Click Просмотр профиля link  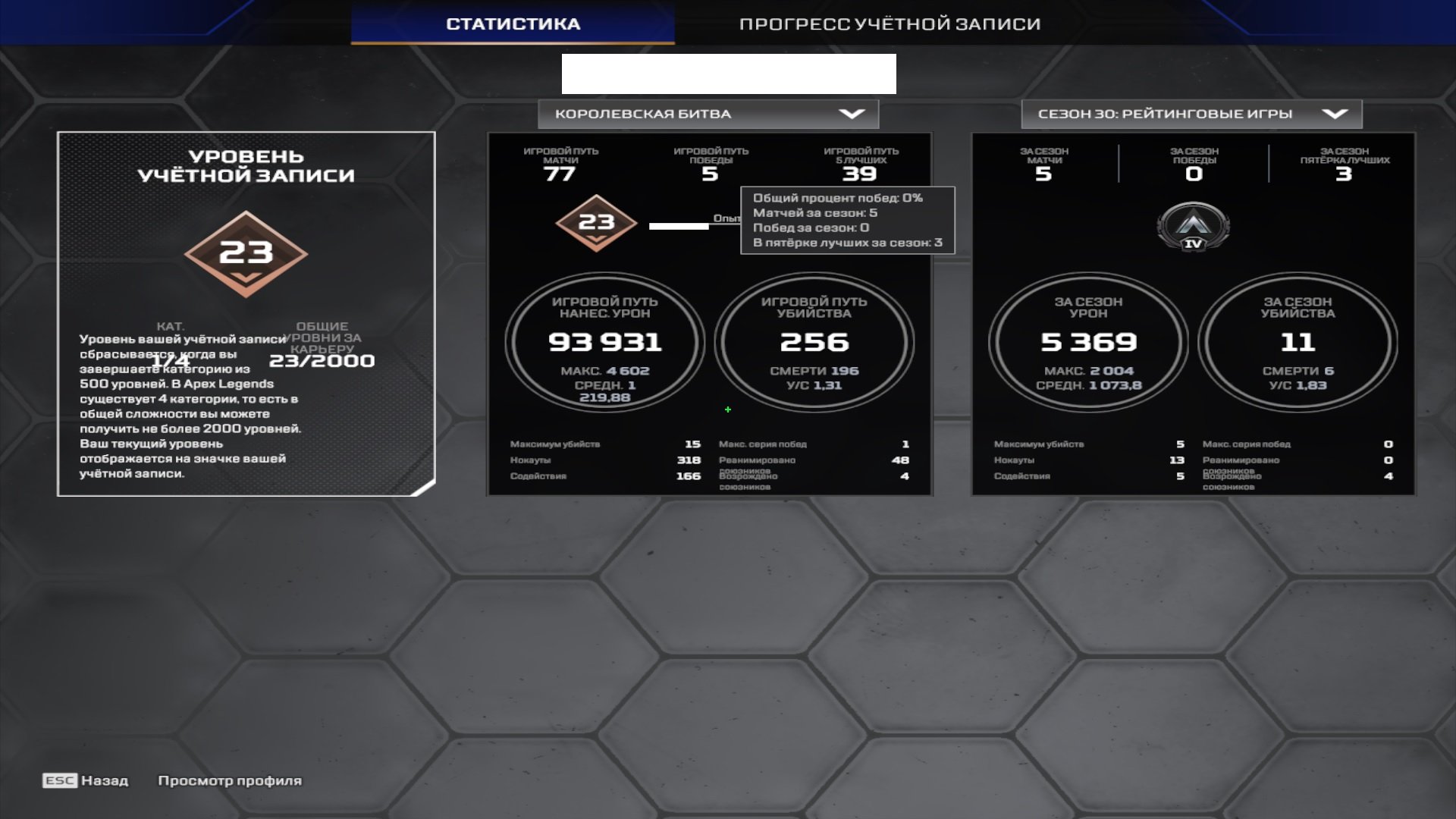point(230,780)
